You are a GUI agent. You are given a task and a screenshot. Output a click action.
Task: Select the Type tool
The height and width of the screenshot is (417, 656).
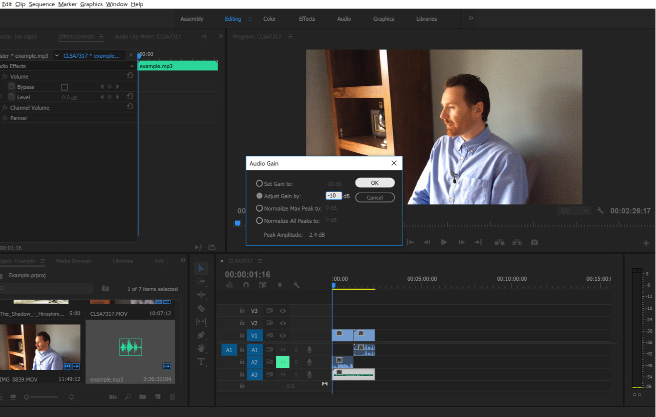pos(201,361)
